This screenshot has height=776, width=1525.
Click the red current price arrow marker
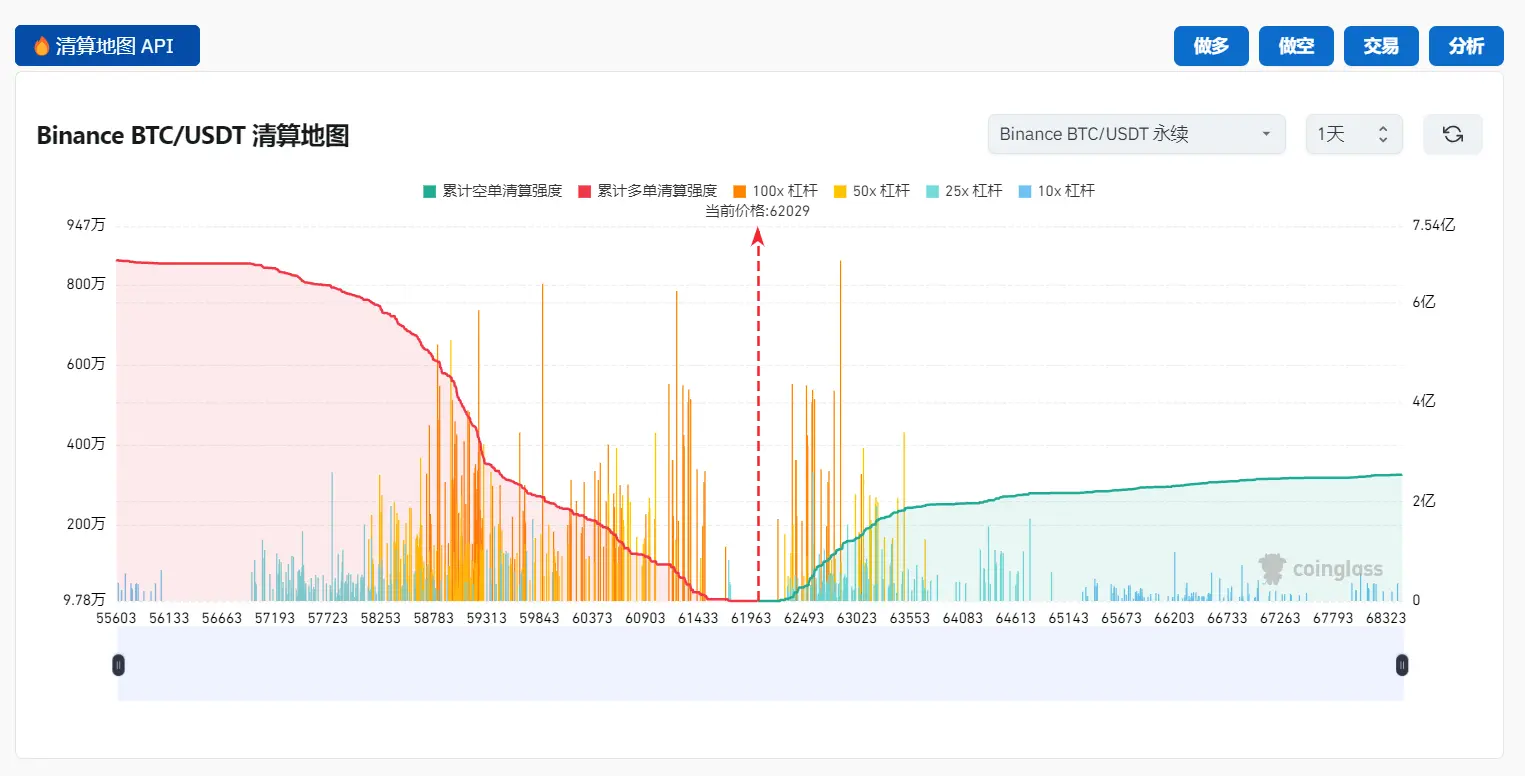(x=758, y=237)
